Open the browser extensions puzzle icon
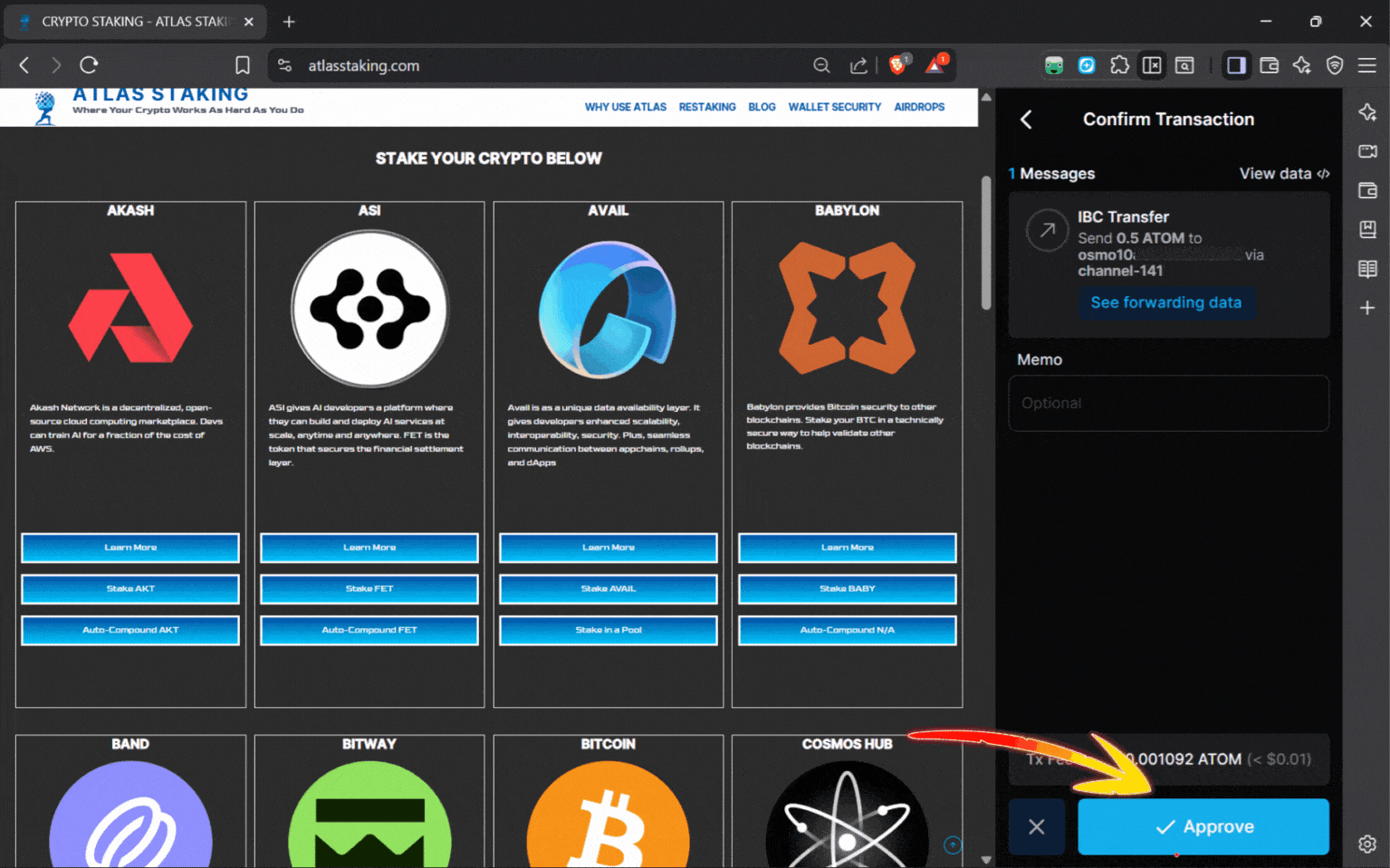The width and height of the screenshot is (1390, 868). (1120, 65)
